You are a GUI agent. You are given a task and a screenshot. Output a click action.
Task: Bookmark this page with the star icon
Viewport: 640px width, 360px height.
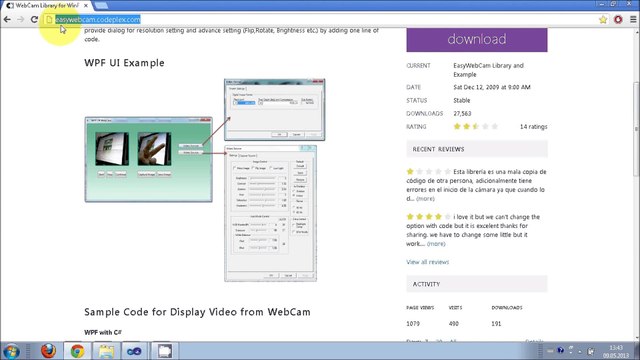coord(603,20)
